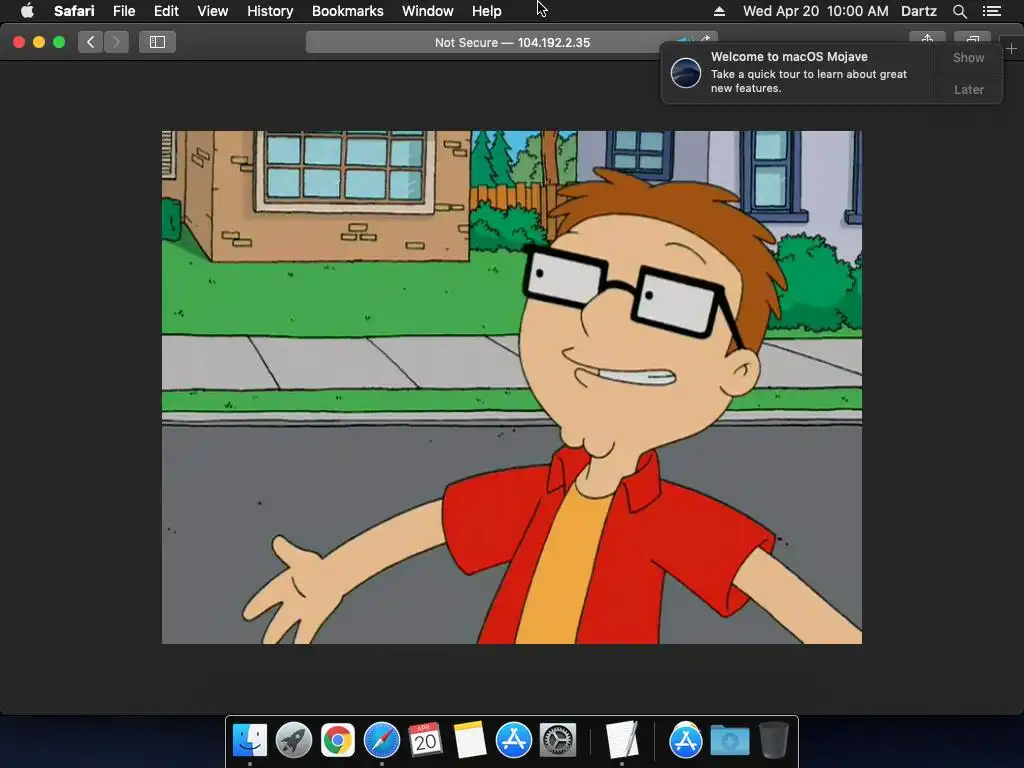Open Spotlight search magnifier
This screenshot has width=1024, height=768.
tap(959, 11)
